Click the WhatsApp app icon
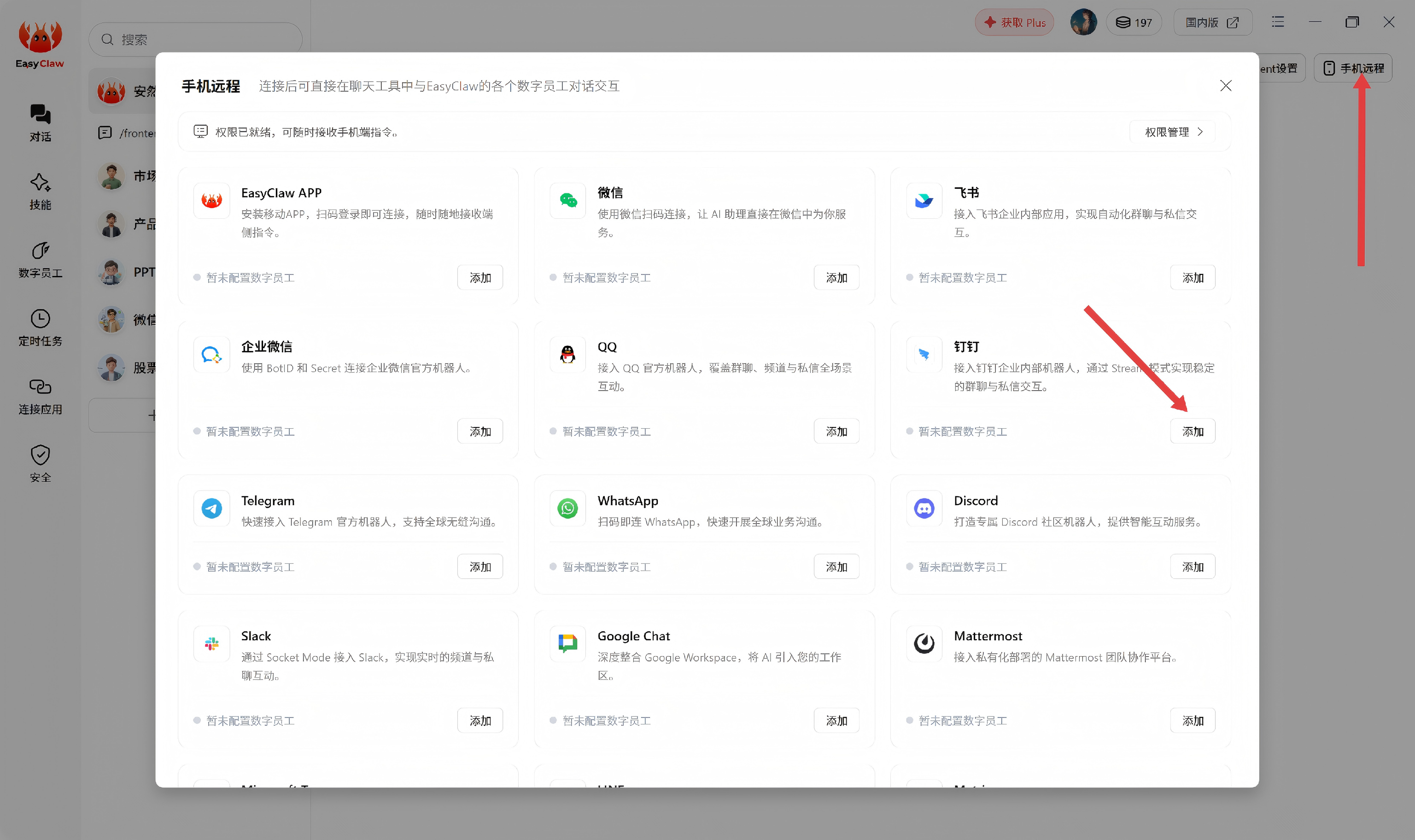This screenshot has height=840, width=1415. 567,508
